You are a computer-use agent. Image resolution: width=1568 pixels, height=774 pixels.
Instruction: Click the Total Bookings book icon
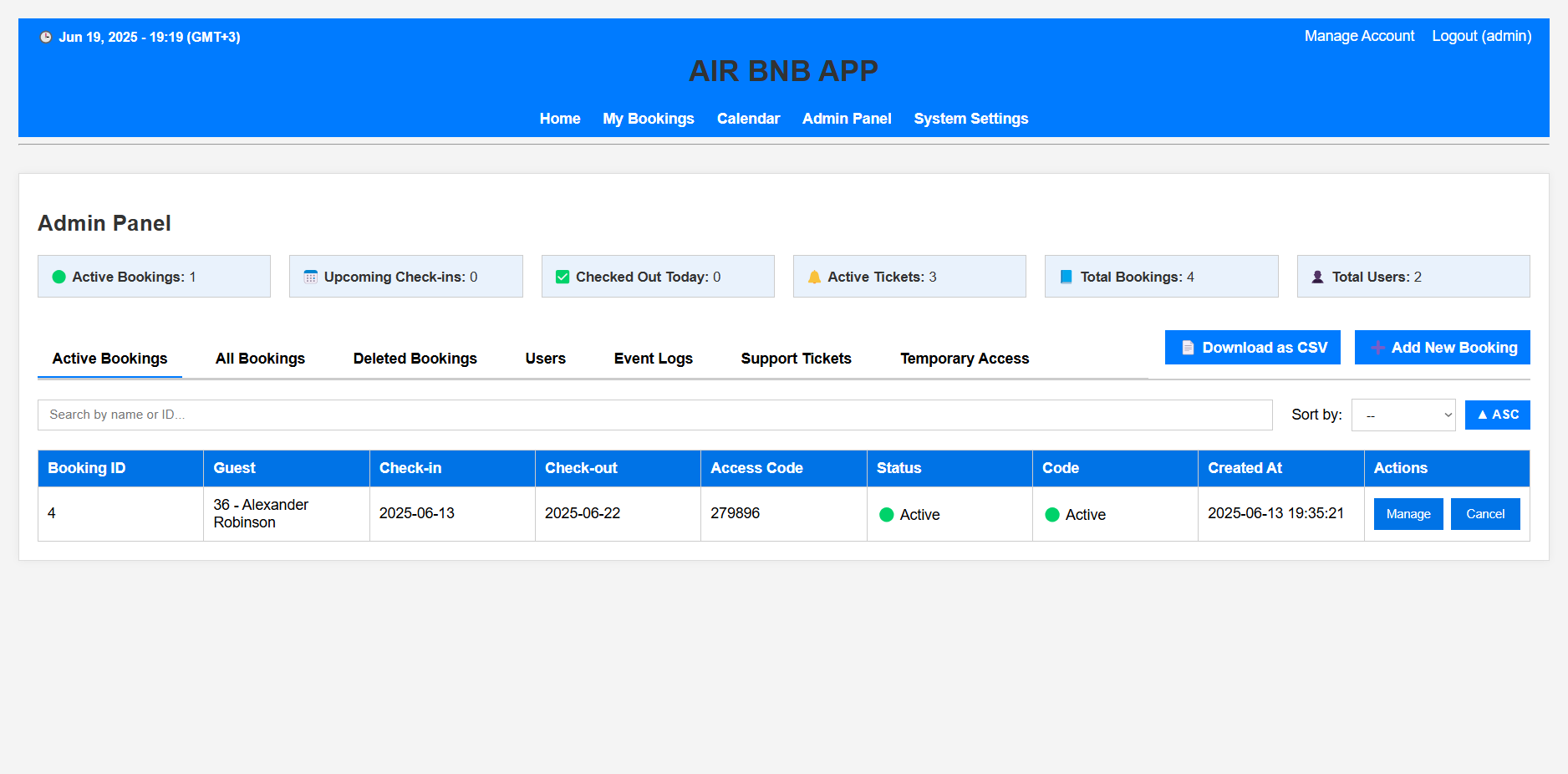[x=1066, y=277]
